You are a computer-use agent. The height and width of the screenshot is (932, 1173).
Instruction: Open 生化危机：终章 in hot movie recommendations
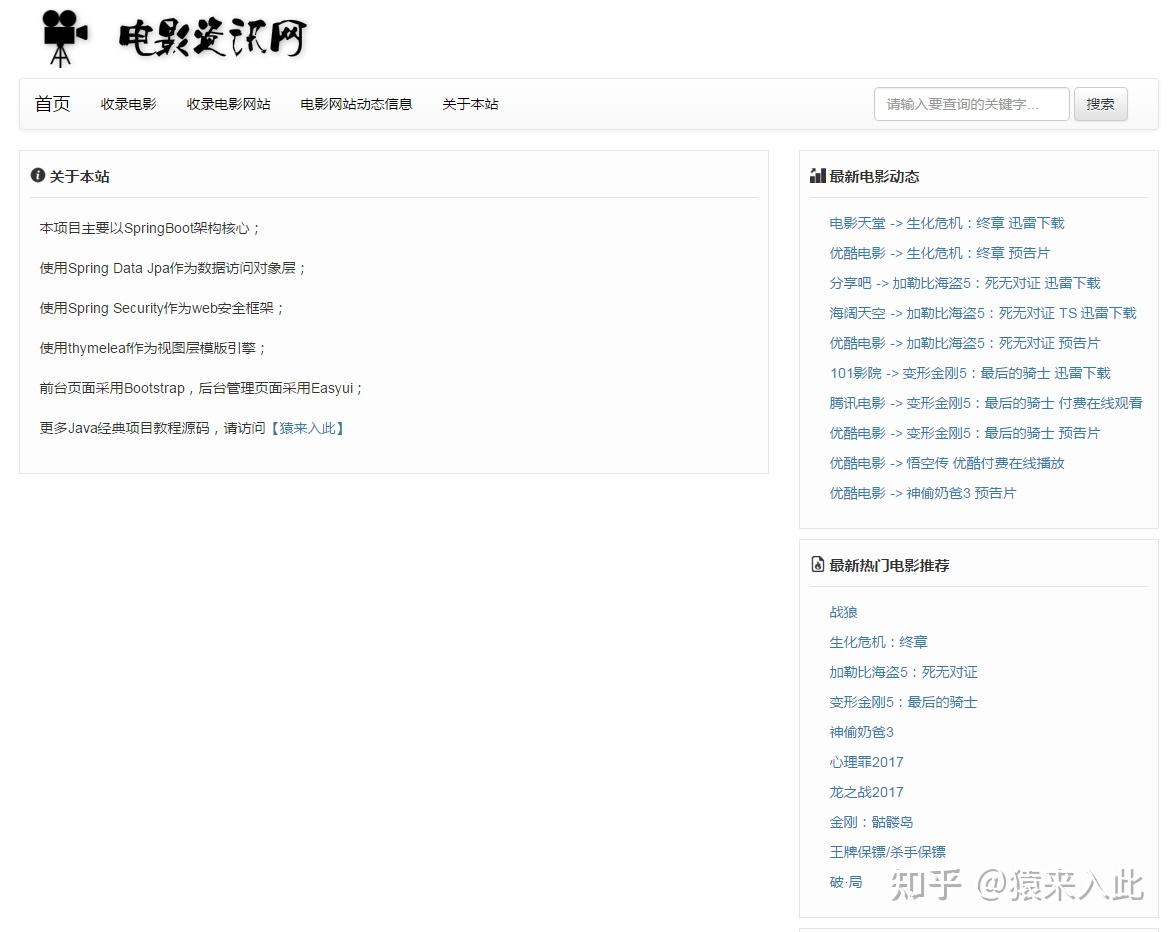pyautogui.click(x=878, y=642)
